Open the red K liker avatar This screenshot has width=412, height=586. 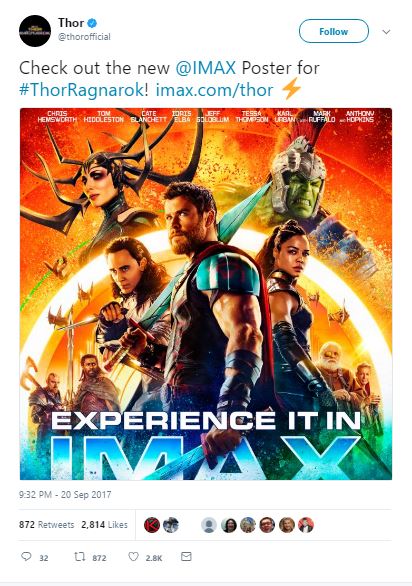(152, 525)
